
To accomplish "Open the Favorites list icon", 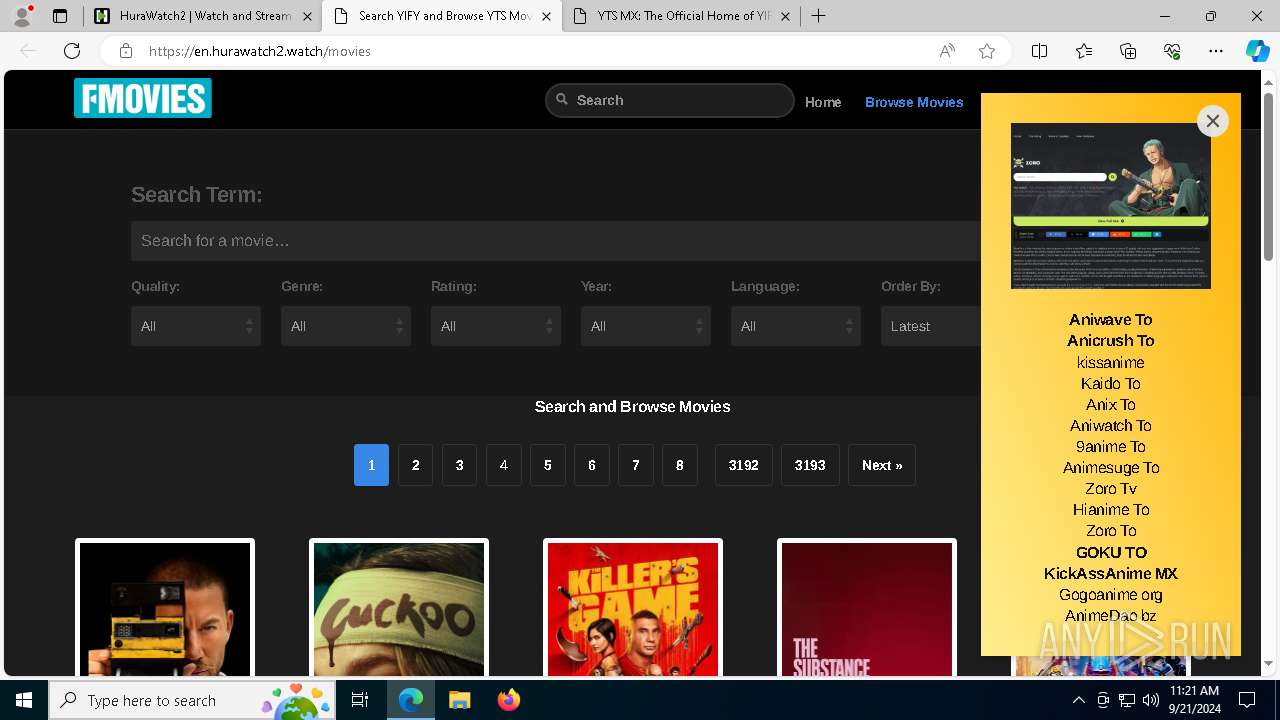I will 1084,51.
